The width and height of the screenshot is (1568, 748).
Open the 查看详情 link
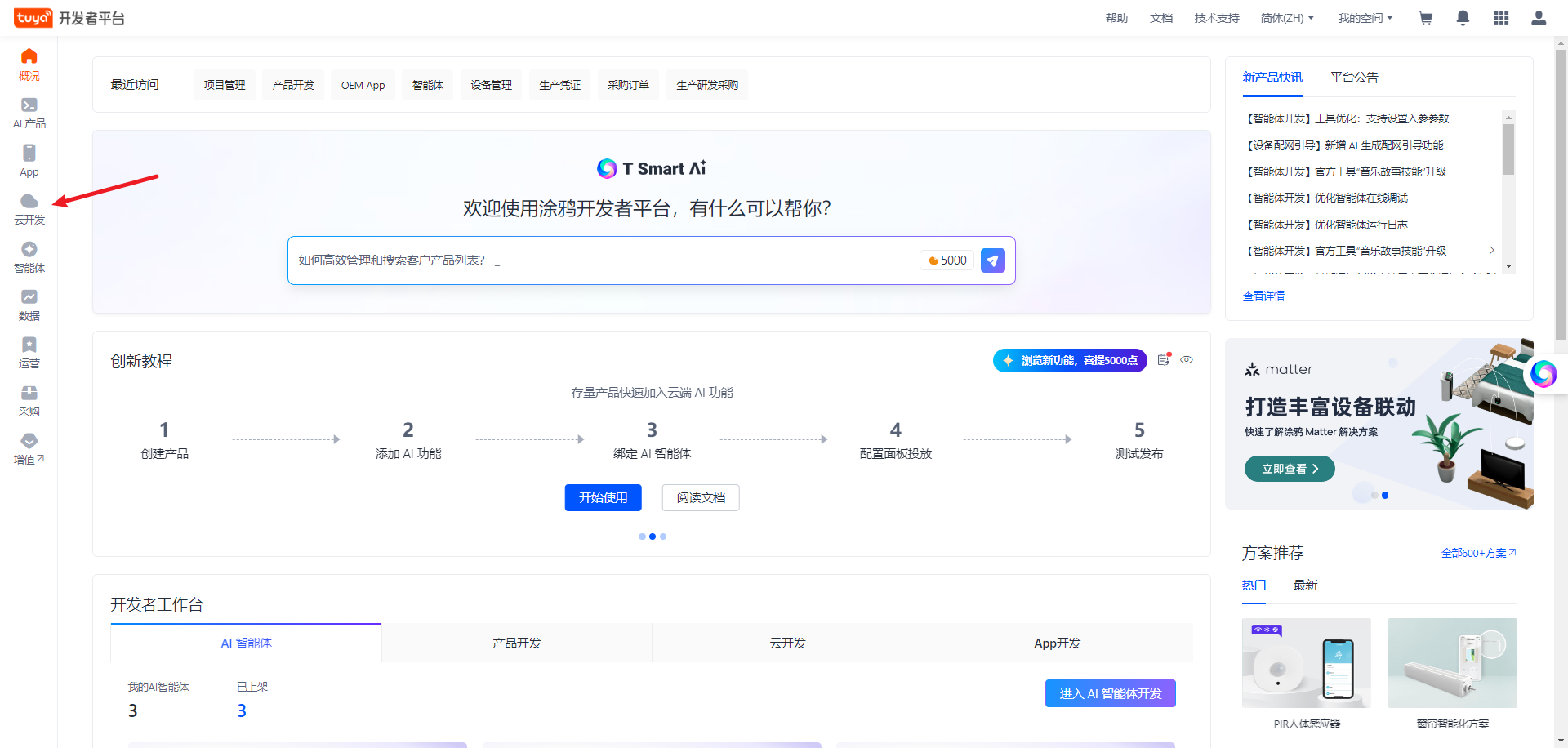(x=1263, y=296)
